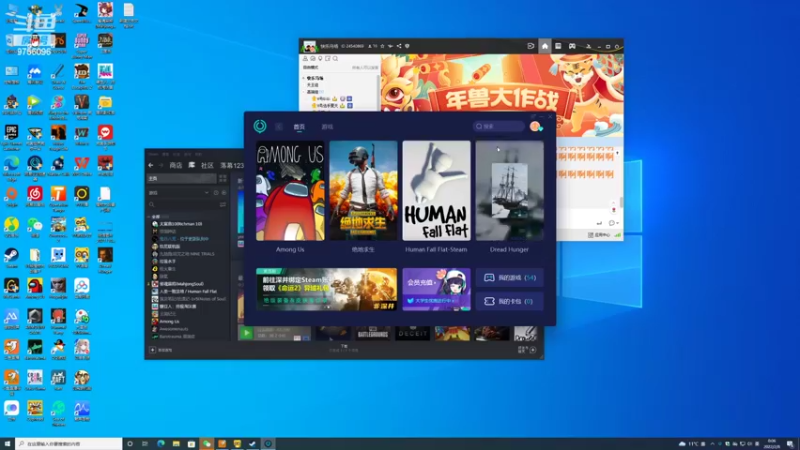
Task: Click the user icon in YY channel panel
Action: (305, 59)
